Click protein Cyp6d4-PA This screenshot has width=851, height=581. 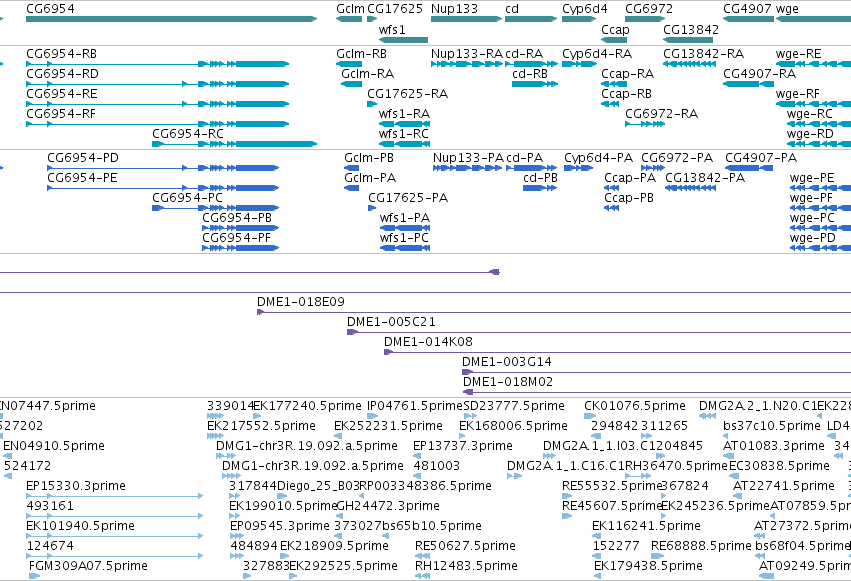pos(579,168)
